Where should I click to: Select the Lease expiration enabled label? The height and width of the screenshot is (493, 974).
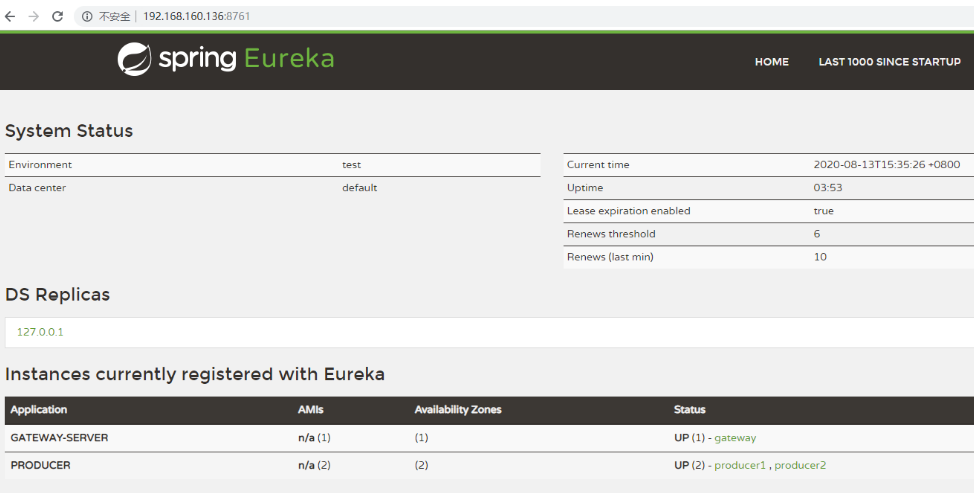click(629, 210)
